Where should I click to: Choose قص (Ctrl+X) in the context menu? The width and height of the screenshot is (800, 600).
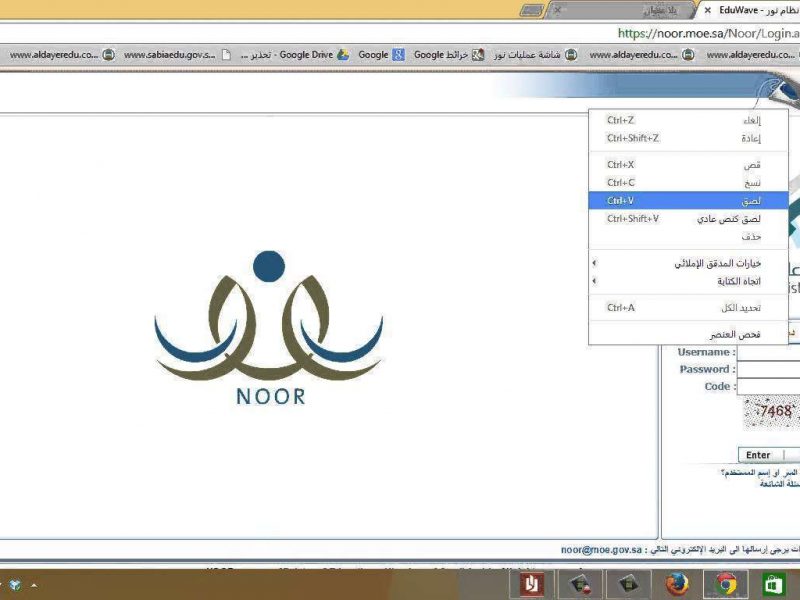point(689,165)
